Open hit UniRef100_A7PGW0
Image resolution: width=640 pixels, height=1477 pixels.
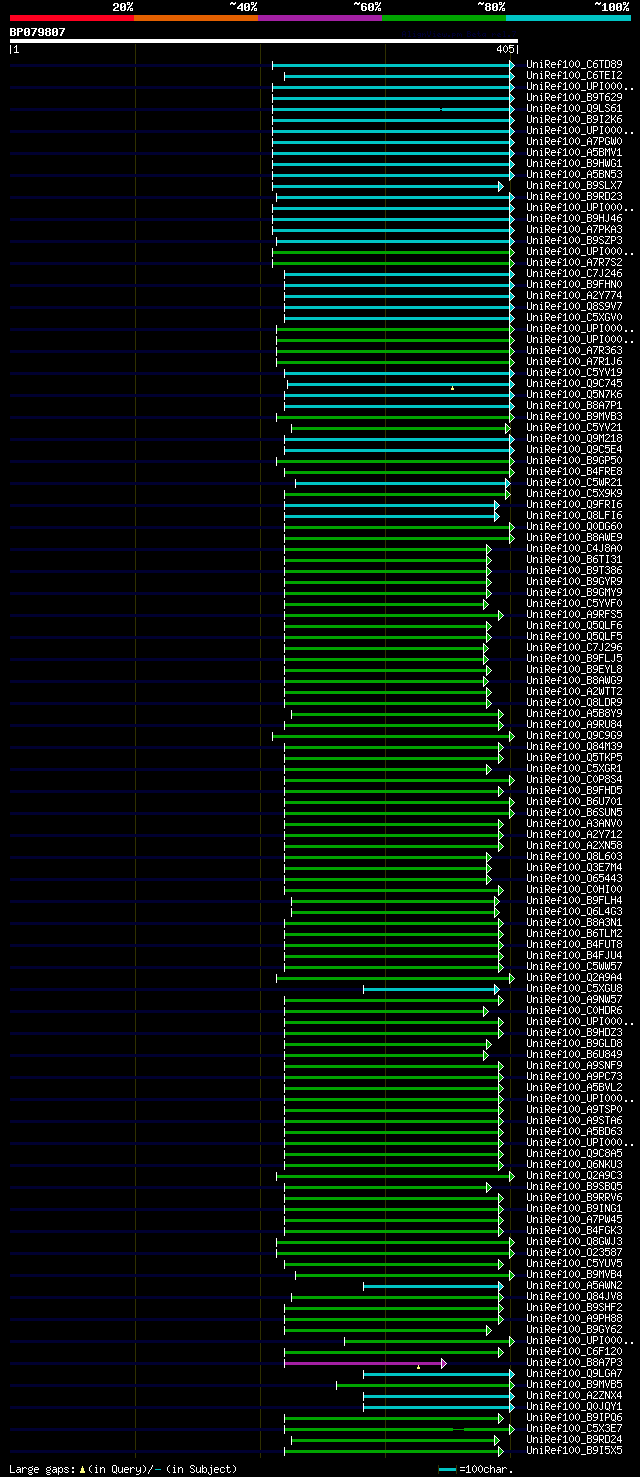coord(573,141)
